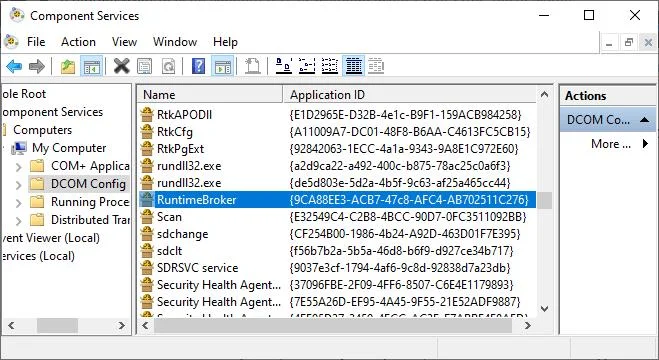The width and height of the screenshot is (659, 360).
Task: Expand Running Processes tree node
Action: 18,203
